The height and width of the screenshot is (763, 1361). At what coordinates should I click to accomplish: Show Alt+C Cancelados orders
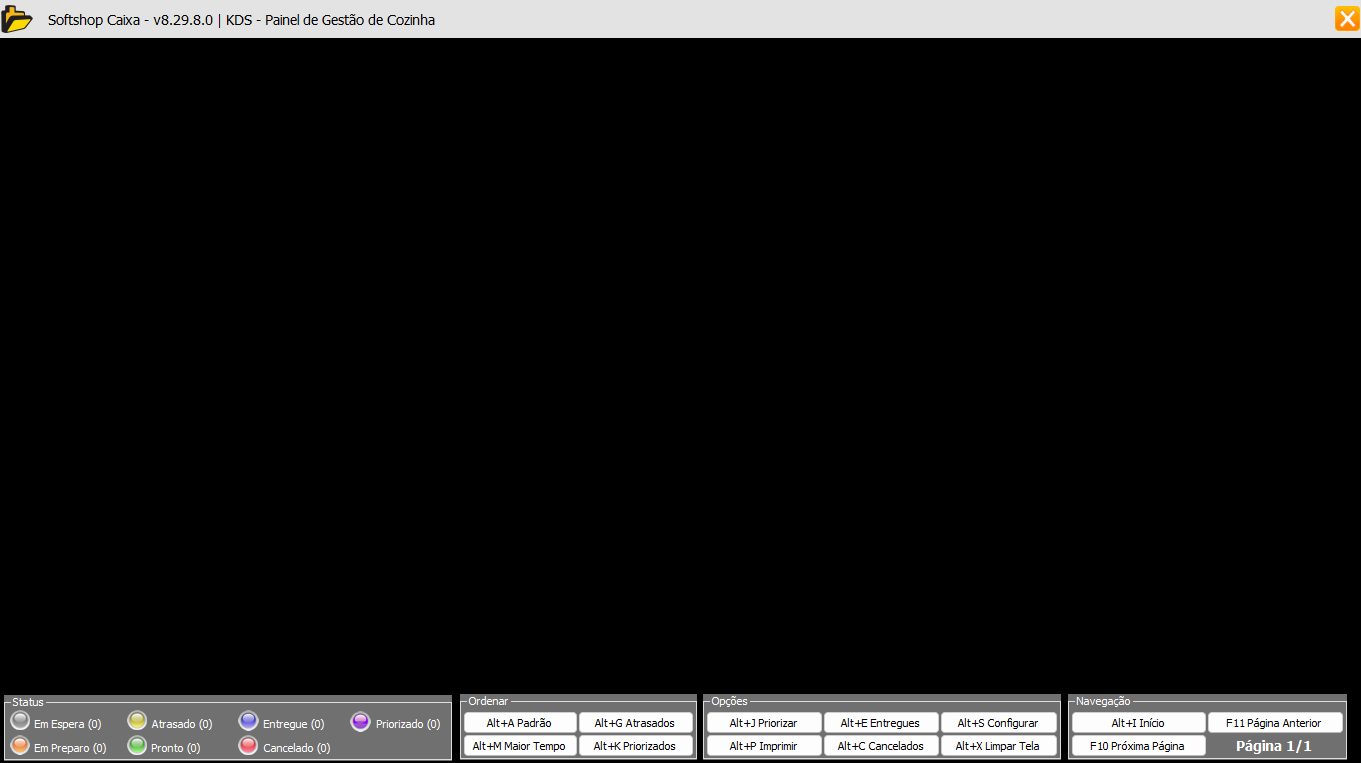(880, 746)
